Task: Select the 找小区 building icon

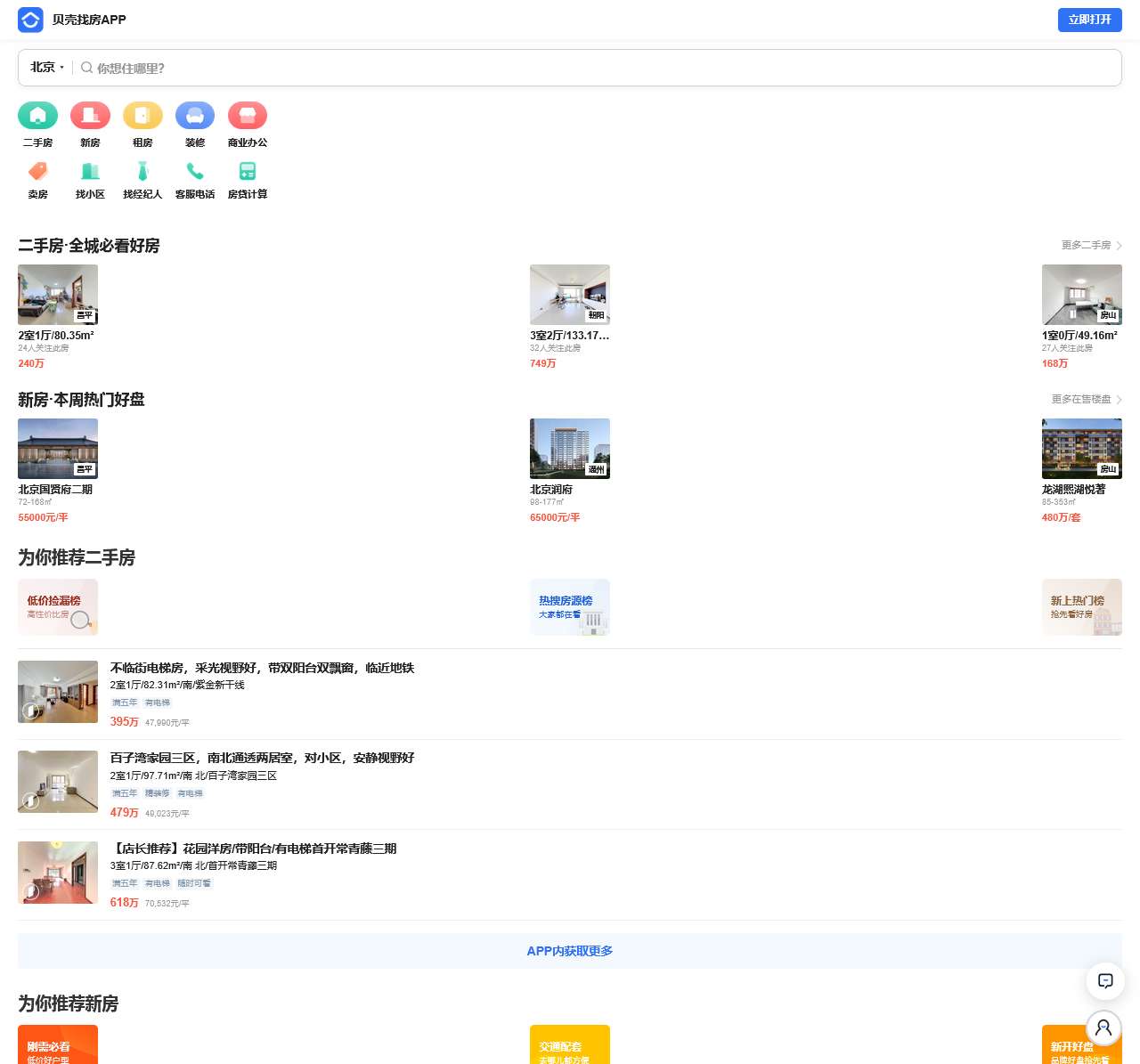Action: [90, 171]
